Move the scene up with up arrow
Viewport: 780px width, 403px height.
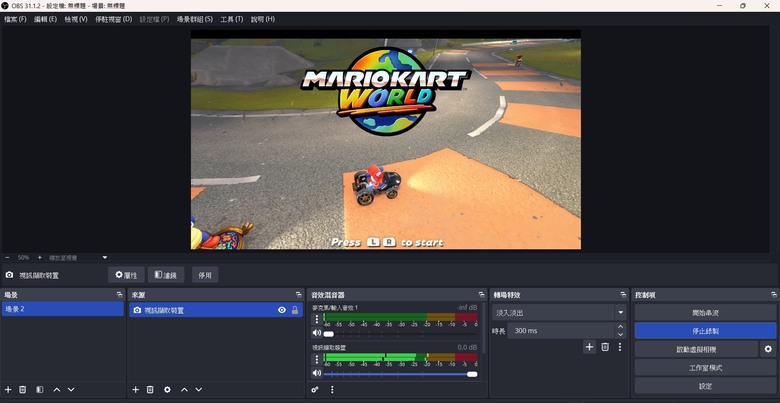57,390
